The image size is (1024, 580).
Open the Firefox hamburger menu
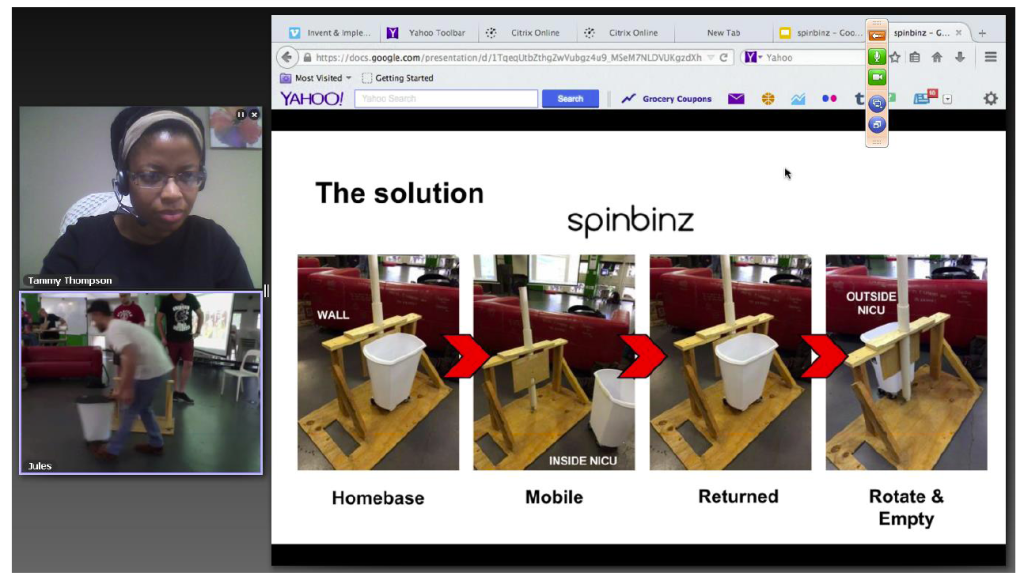click(991, 57)
